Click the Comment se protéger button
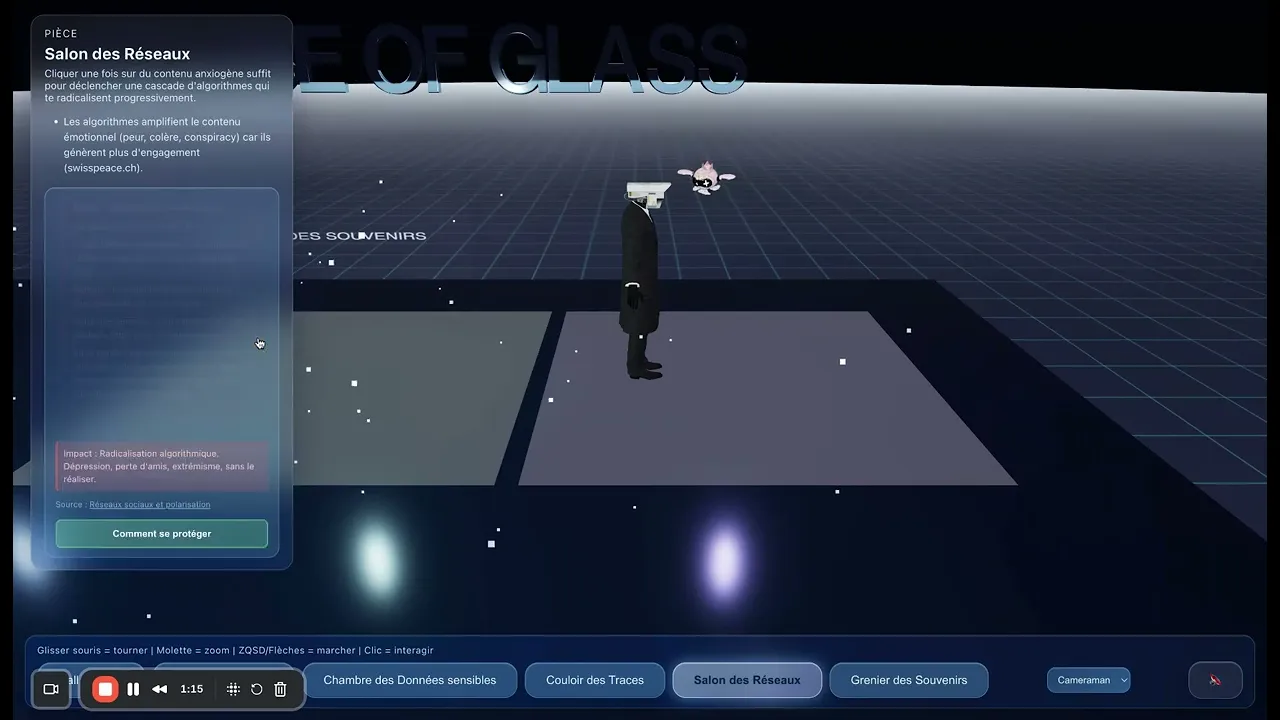1280x720 pixels. pos(162,534)
